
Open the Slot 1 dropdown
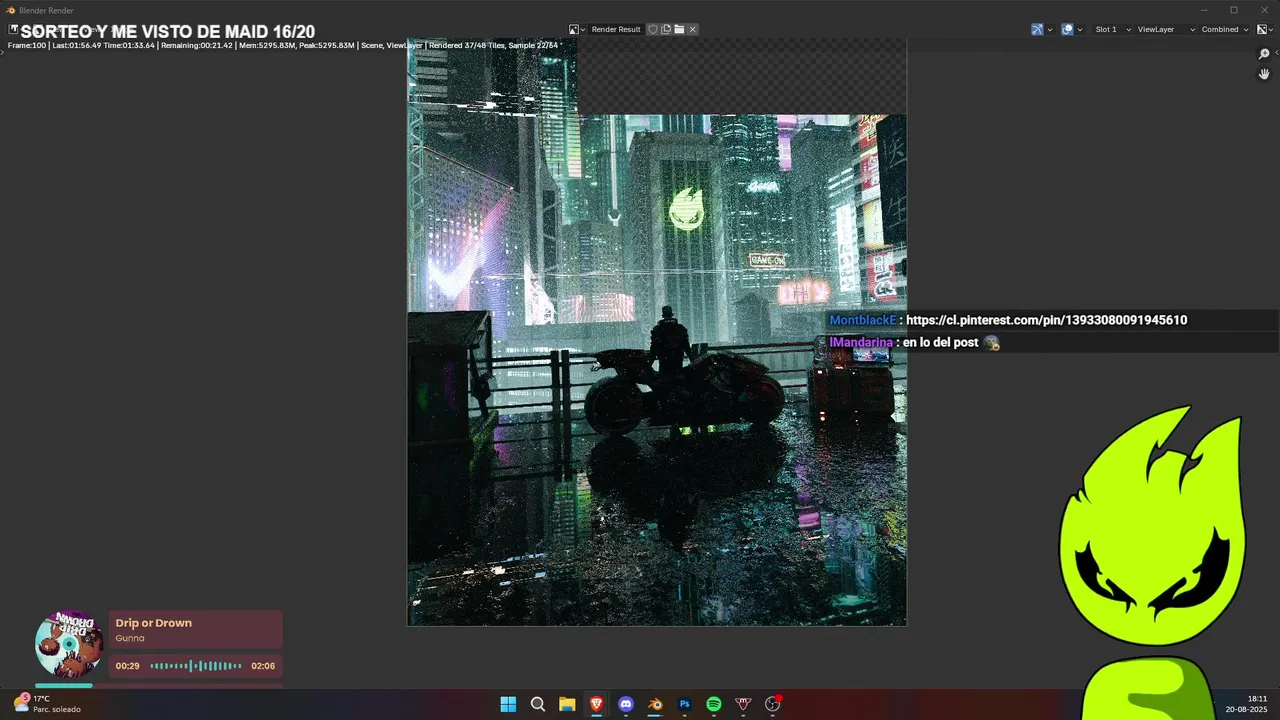pyautogui.click(x=1111, y=29)
